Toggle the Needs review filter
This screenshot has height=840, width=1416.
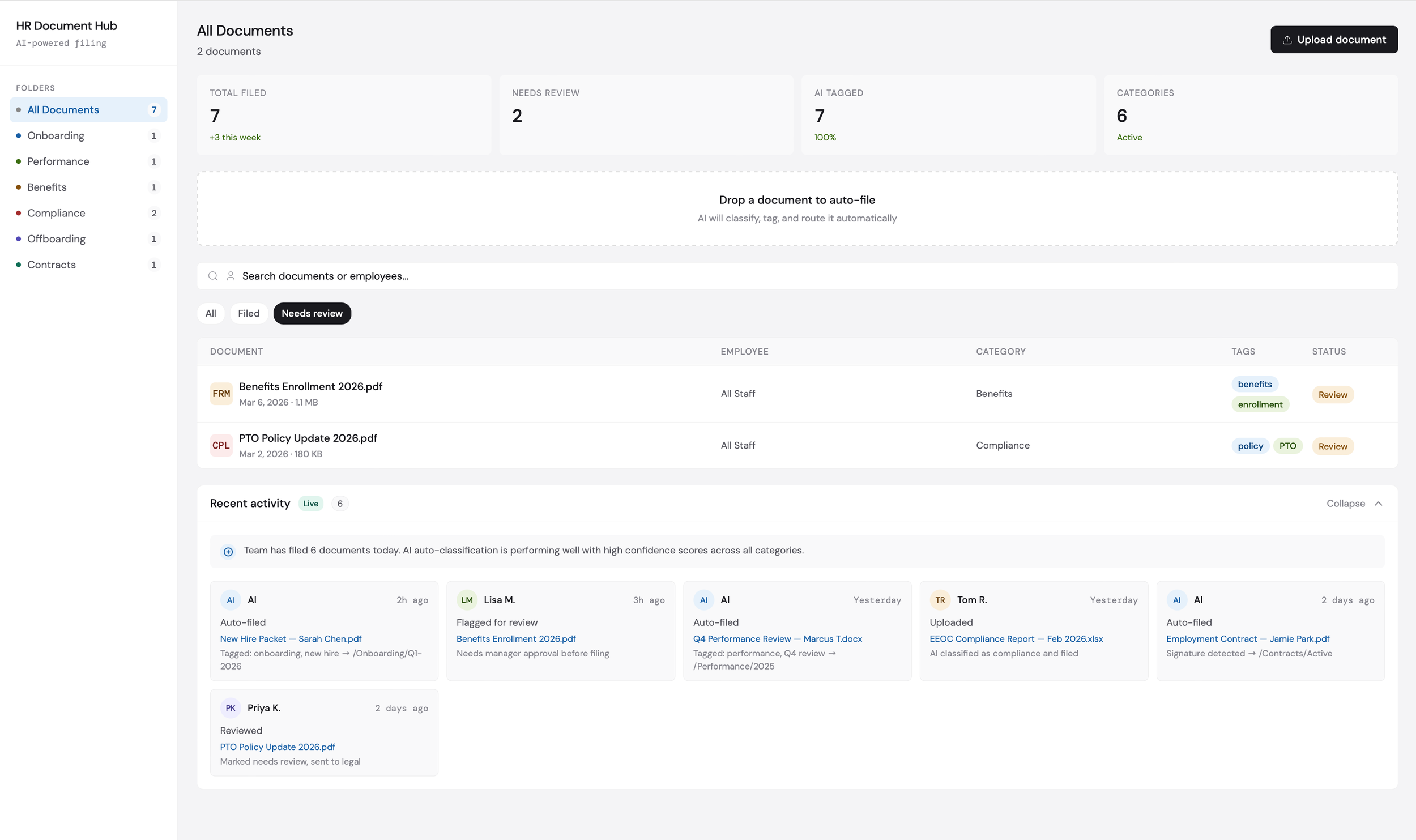pyautogui.click(x=312, y=313)
